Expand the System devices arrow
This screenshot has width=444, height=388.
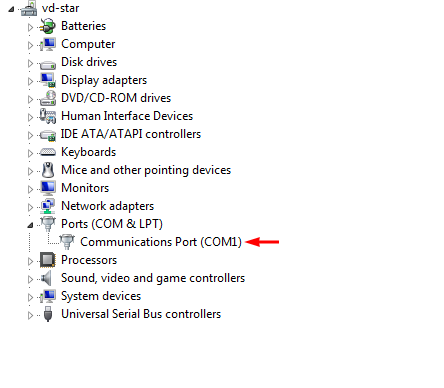click(30, 297)
